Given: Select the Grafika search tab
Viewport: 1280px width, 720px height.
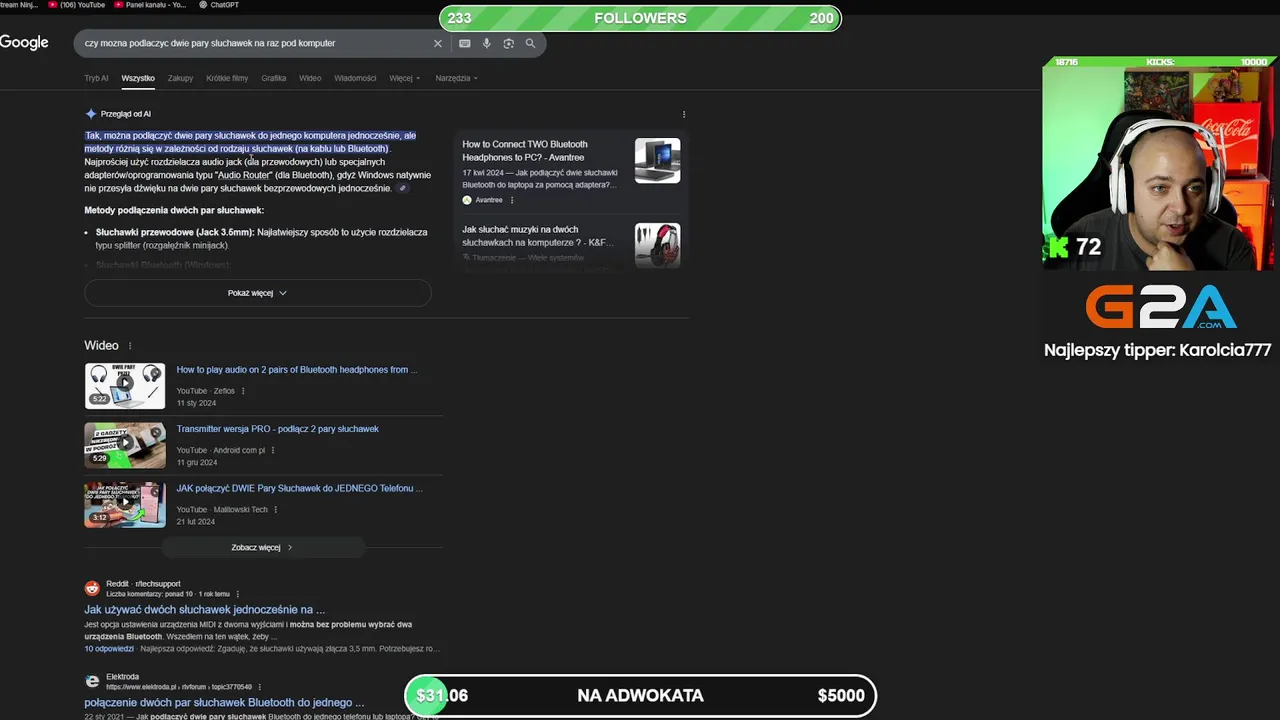Looking at the screenshot, I should coord(274,78).
